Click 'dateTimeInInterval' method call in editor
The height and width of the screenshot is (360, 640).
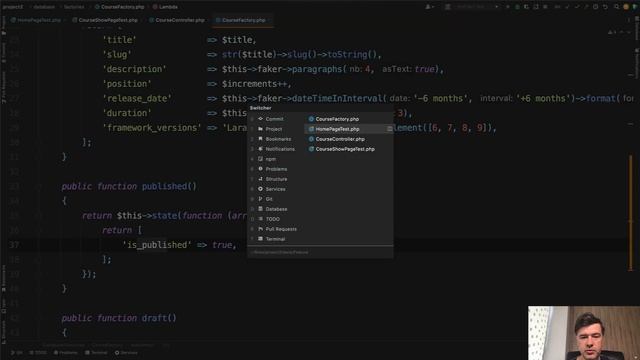pyautogui.click(x=337, y=99)
